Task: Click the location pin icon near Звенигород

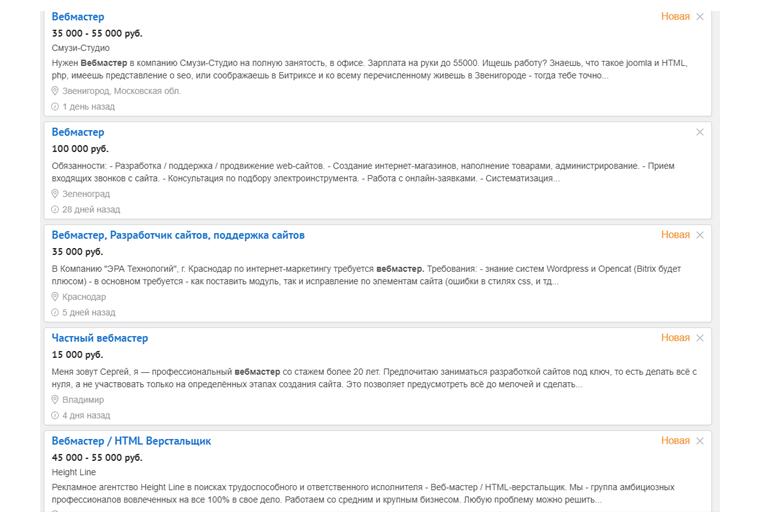Action: (x=56, y=91)
